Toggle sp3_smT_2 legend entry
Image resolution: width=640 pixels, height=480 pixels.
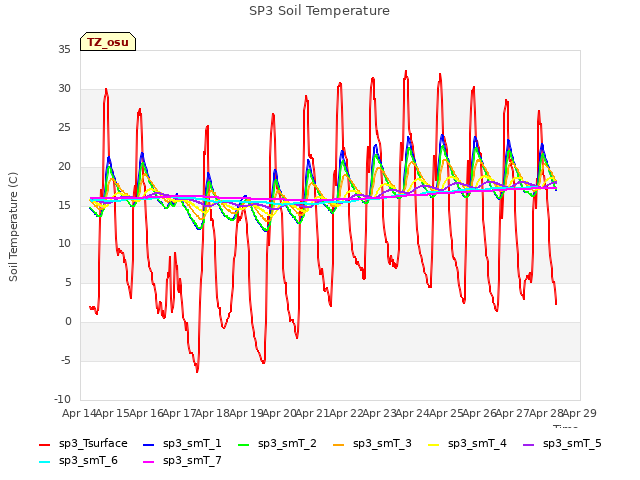277,444
